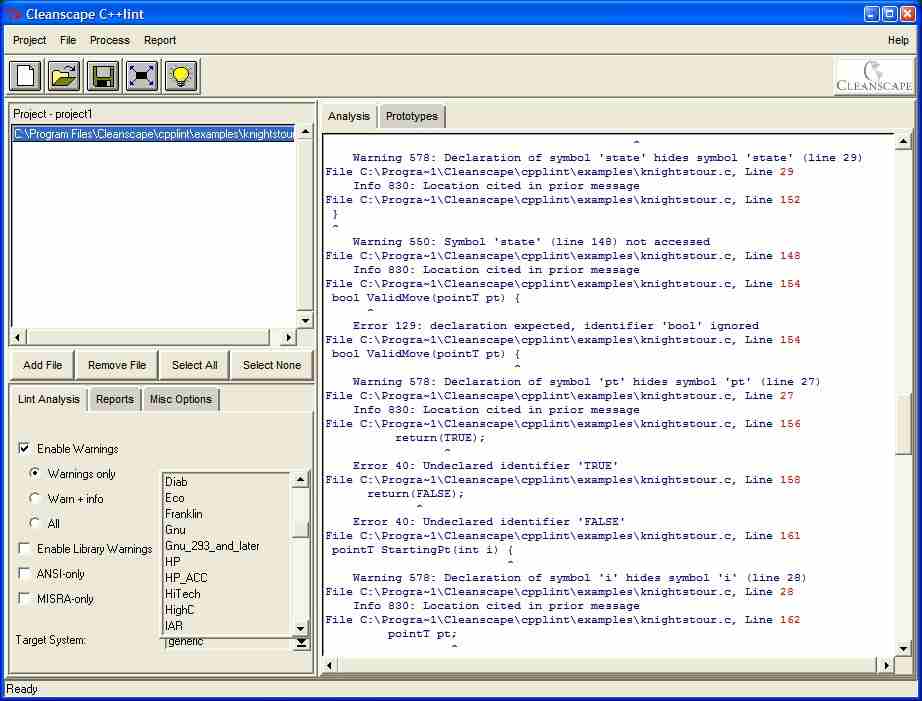The height and width of the screenshot is (701, 922).
Task: Click analysis pane scroll left arrow
Action: coord(329,665)
